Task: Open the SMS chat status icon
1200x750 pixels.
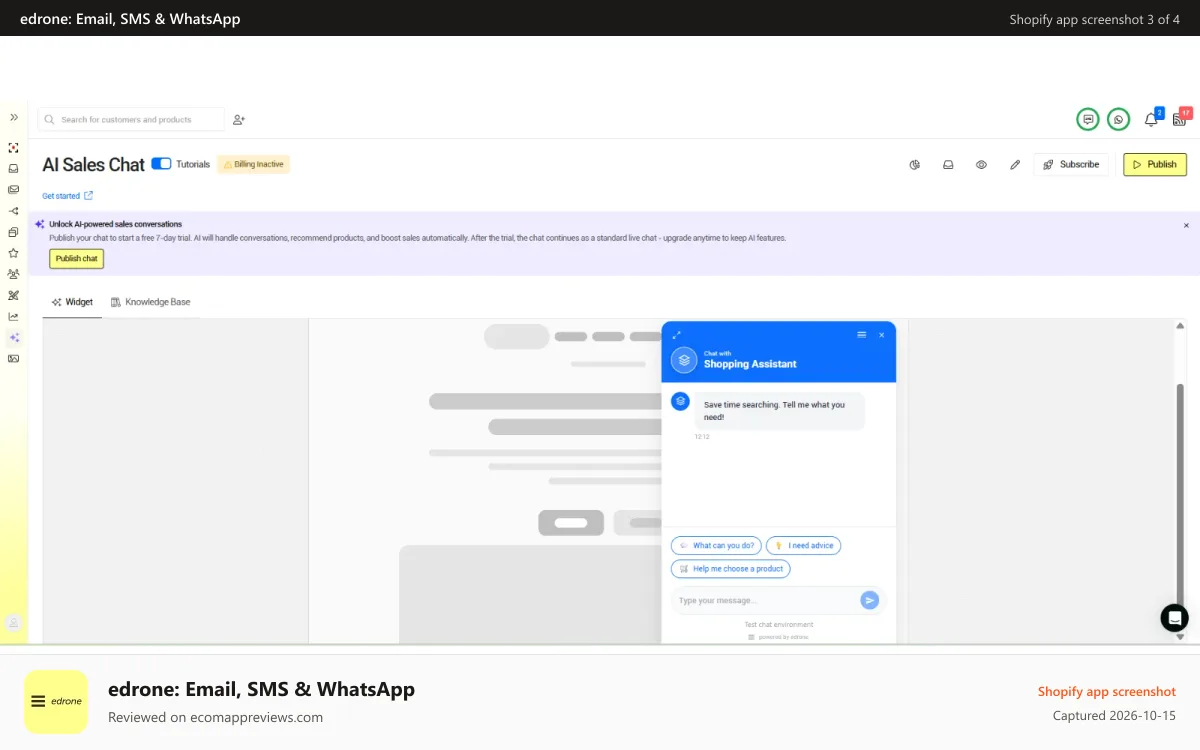Action: [1088, 119]
